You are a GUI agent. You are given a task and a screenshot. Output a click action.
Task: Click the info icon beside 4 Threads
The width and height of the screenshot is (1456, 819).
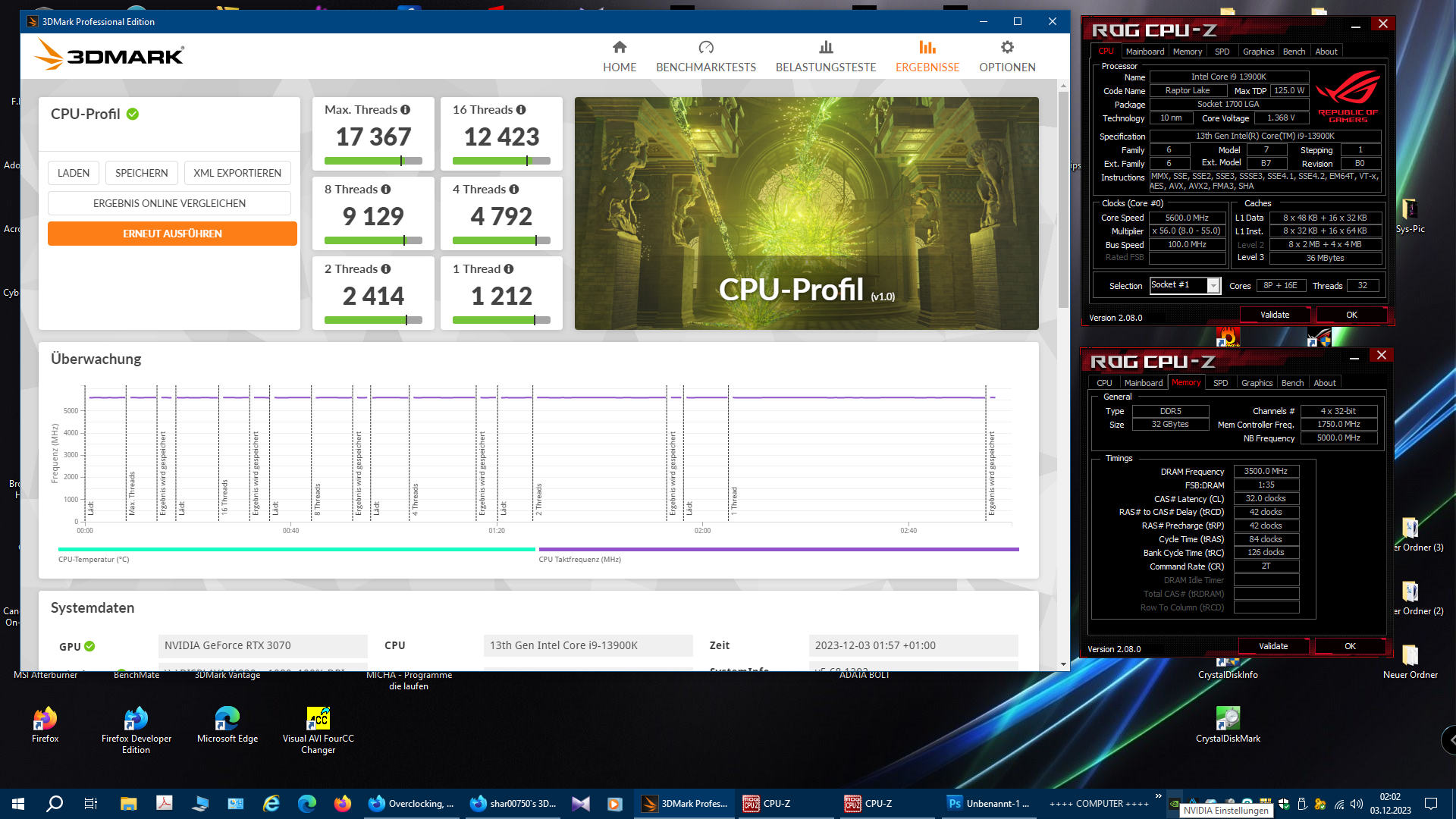514,190
